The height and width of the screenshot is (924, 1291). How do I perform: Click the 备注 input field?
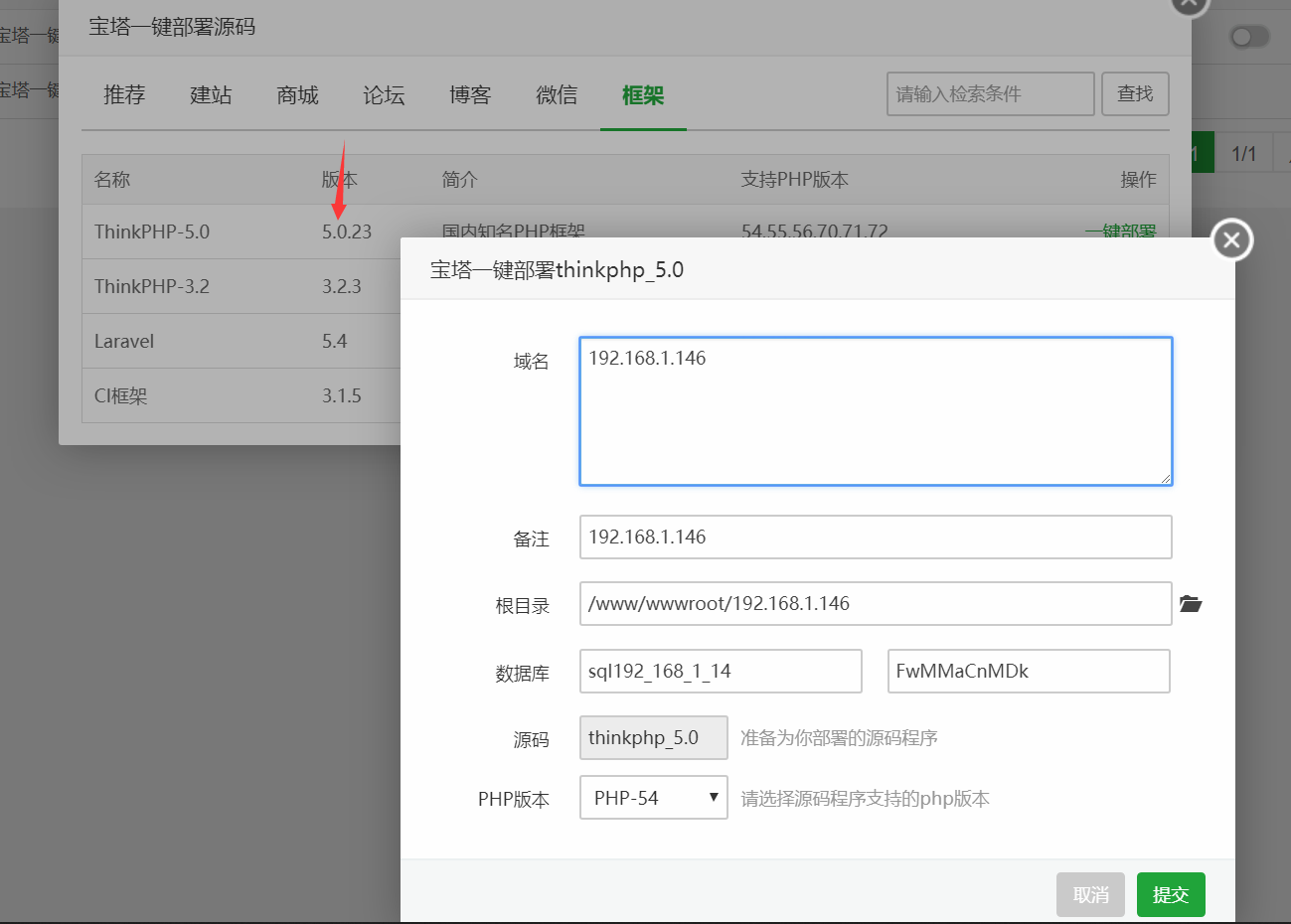(876, 537)
